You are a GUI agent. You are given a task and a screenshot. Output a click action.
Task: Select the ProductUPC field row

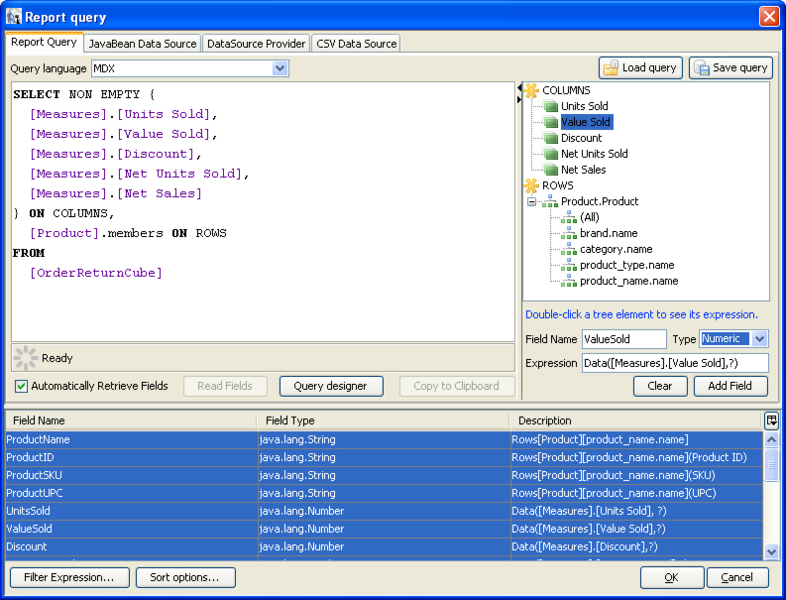384,493
